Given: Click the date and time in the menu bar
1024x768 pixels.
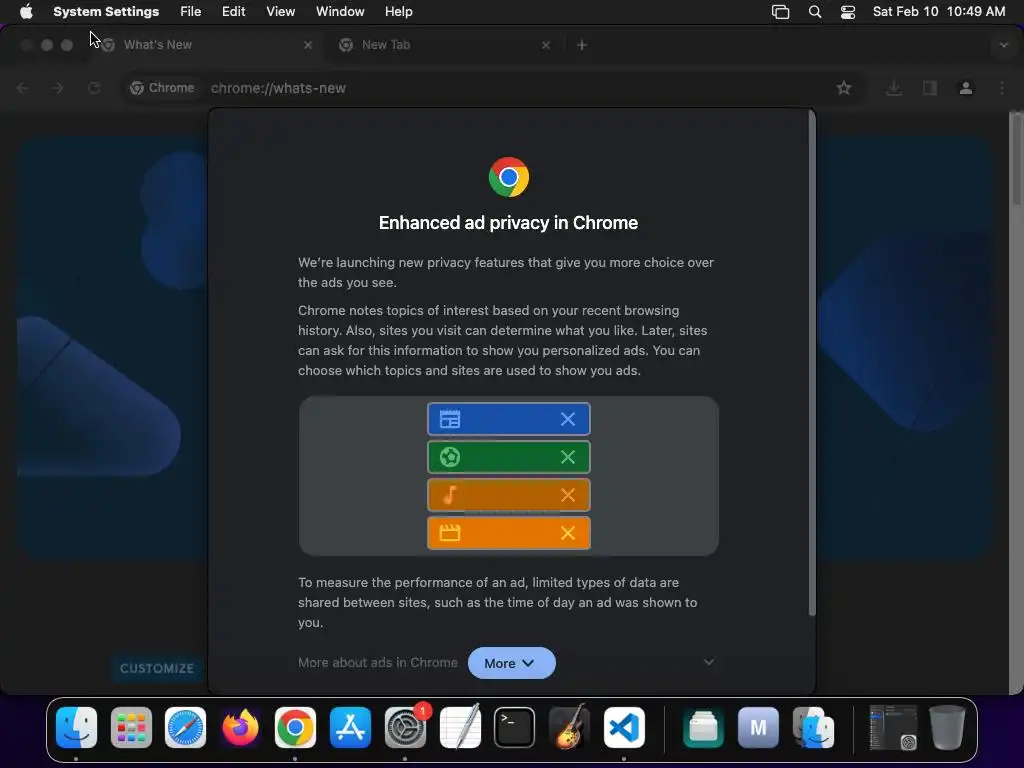Looking at the screenshot, I should pyautogui.click(x=938, y=12).
